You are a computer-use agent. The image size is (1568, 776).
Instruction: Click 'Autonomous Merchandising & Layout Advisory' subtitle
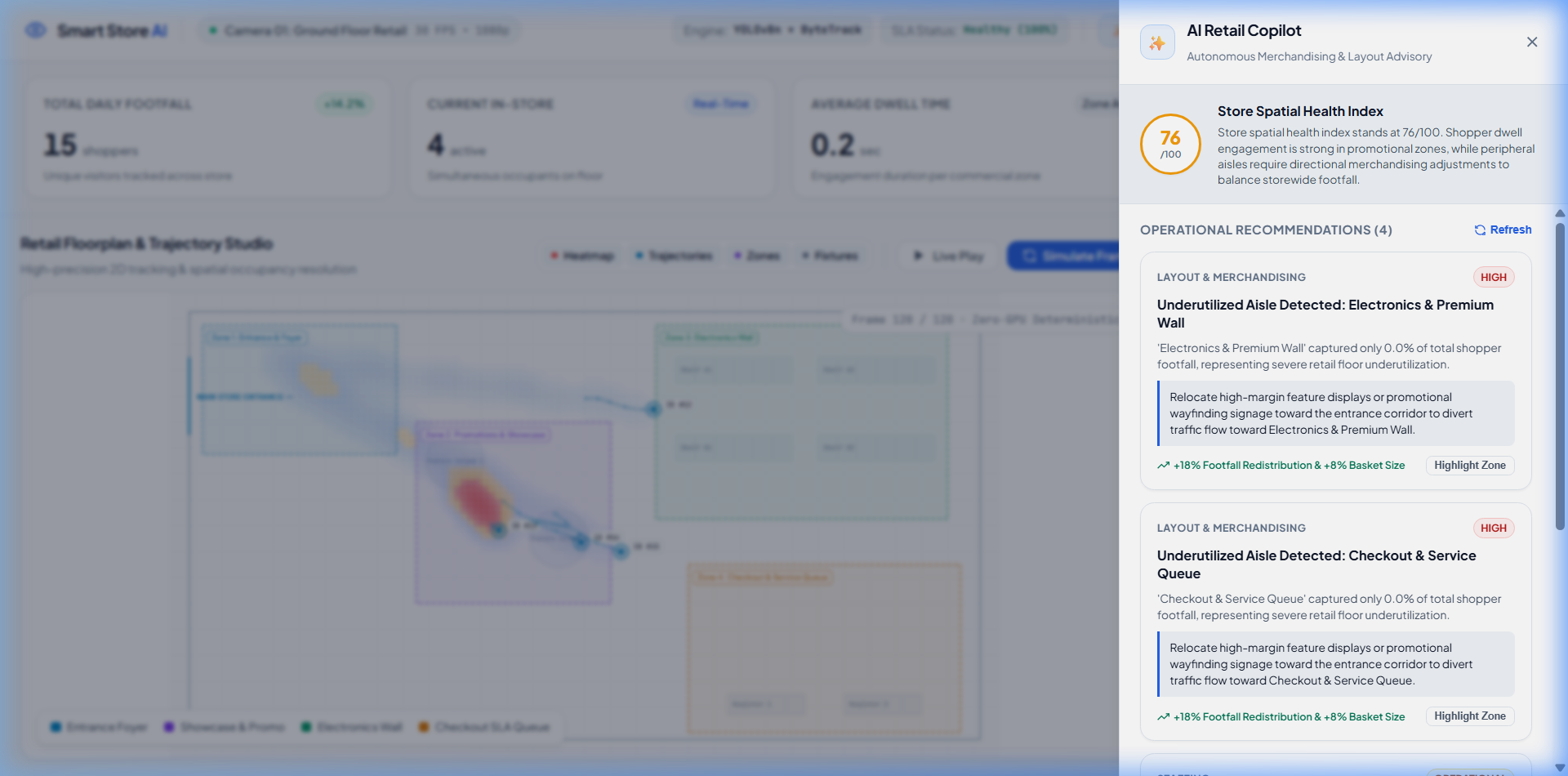coord(1309,56)
